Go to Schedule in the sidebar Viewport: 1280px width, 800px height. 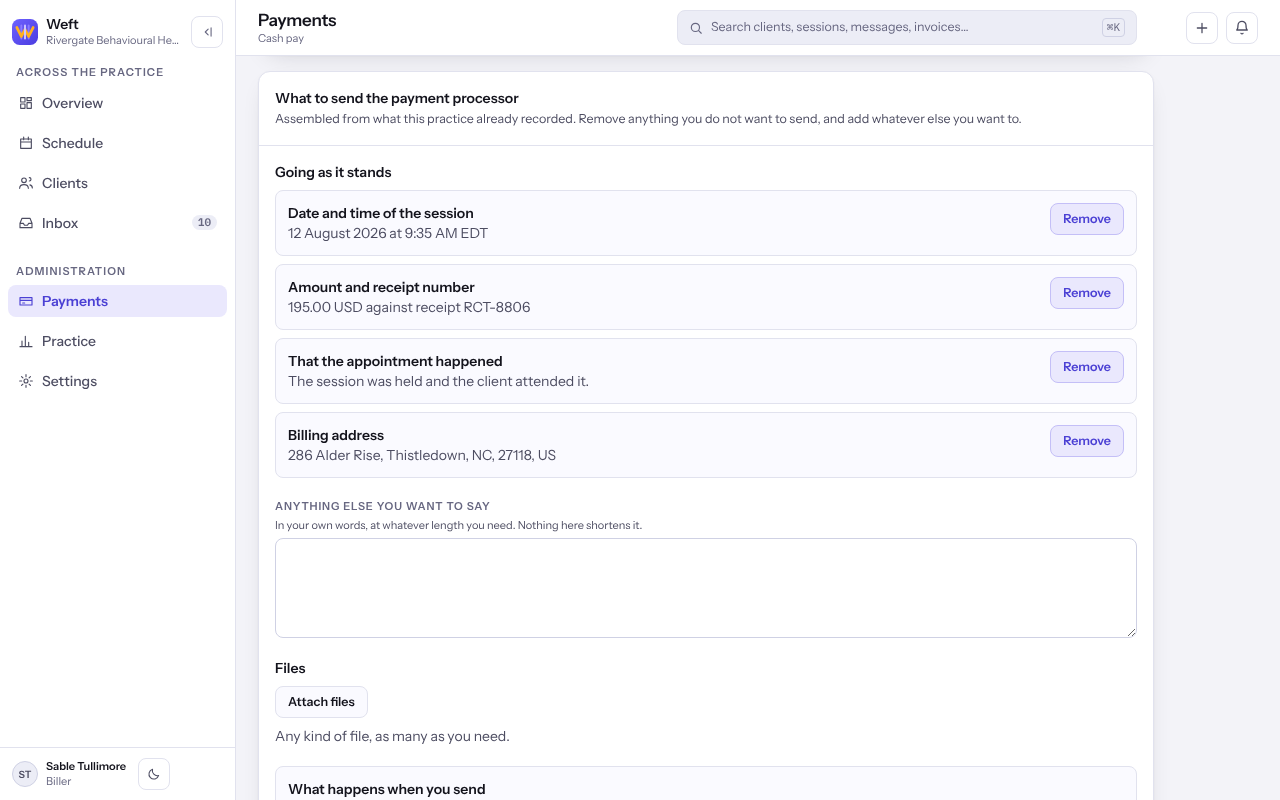(118, 143)
